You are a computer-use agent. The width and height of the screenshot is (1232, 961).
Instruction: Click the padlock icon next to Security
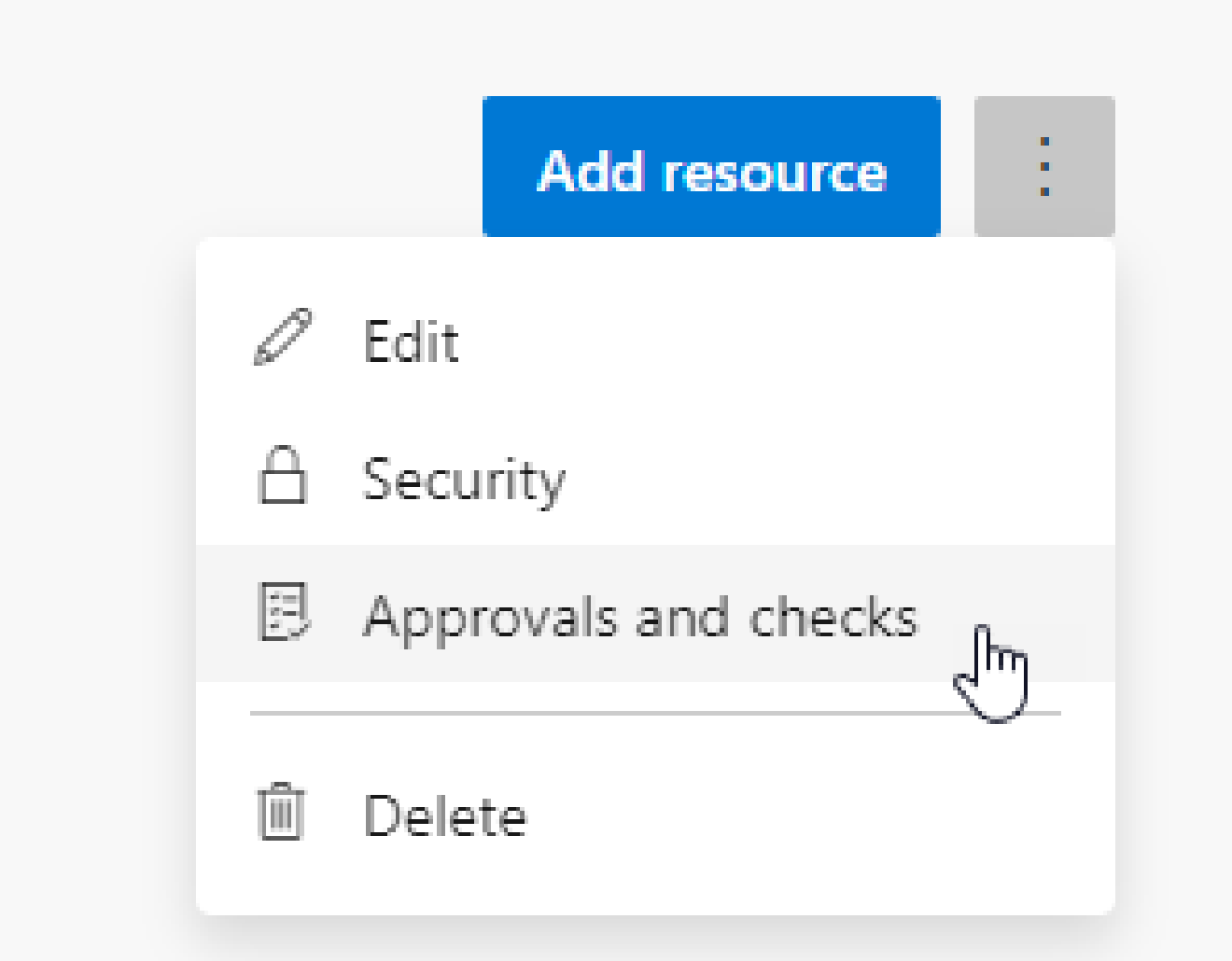[x=283, y=478]
